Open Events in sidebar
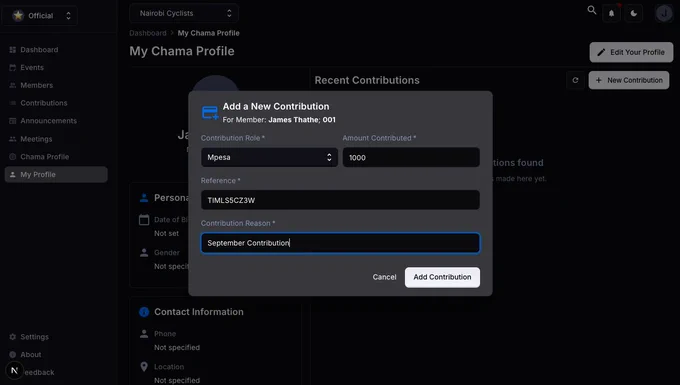The image size is (680, 385). [x=32, y=68]
